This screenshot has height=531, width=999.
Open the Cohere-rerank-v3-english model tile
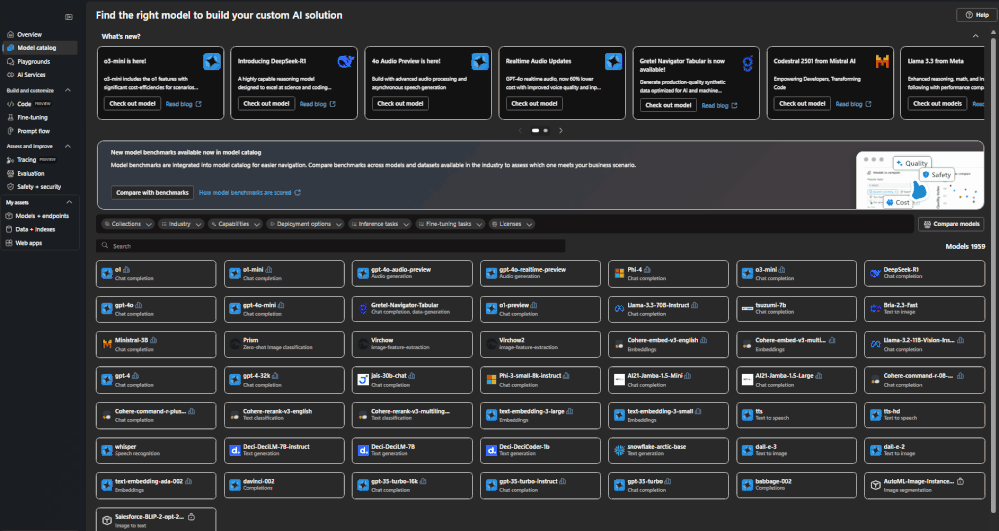(x=284, y=415)
